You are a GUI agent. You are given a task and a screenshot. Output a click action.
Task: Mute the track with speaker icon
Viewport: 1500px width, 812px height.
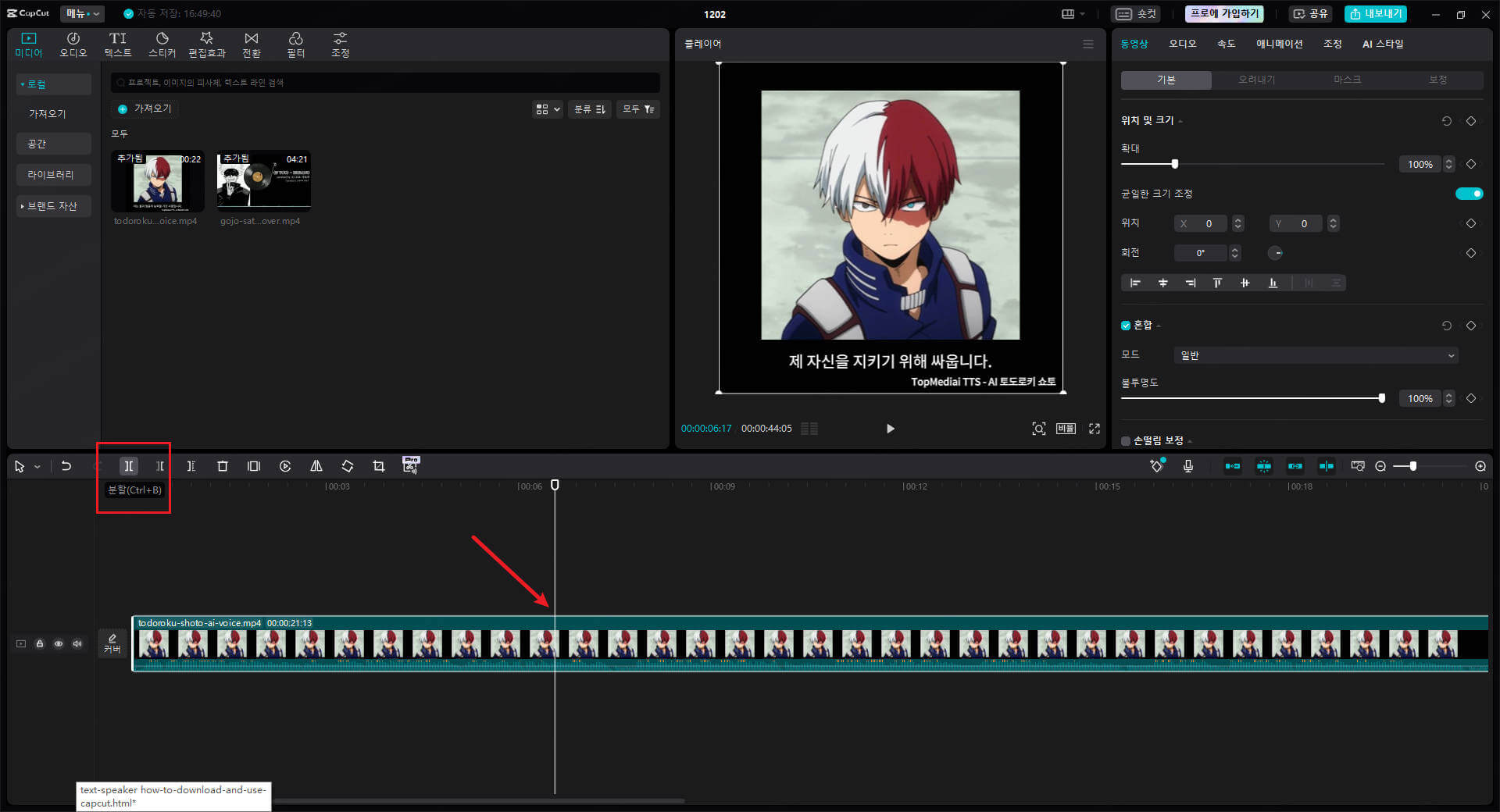[77, 644]
